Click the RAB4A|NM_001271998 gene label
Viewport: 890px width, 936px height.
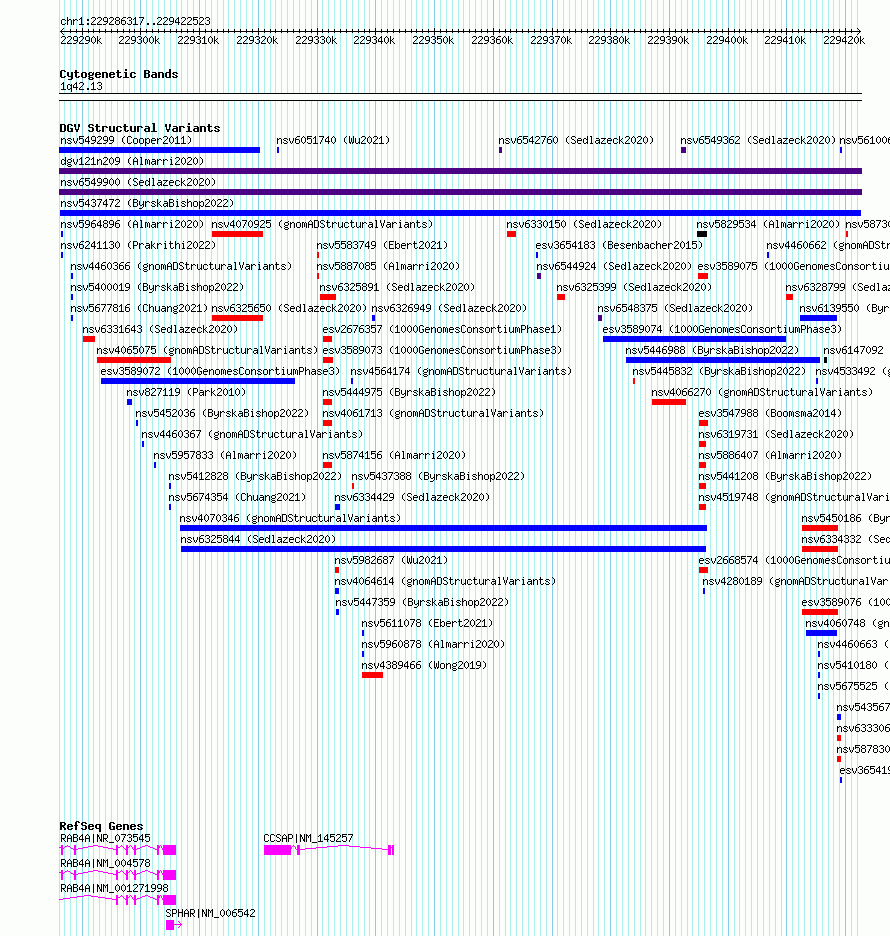[115, 888]
